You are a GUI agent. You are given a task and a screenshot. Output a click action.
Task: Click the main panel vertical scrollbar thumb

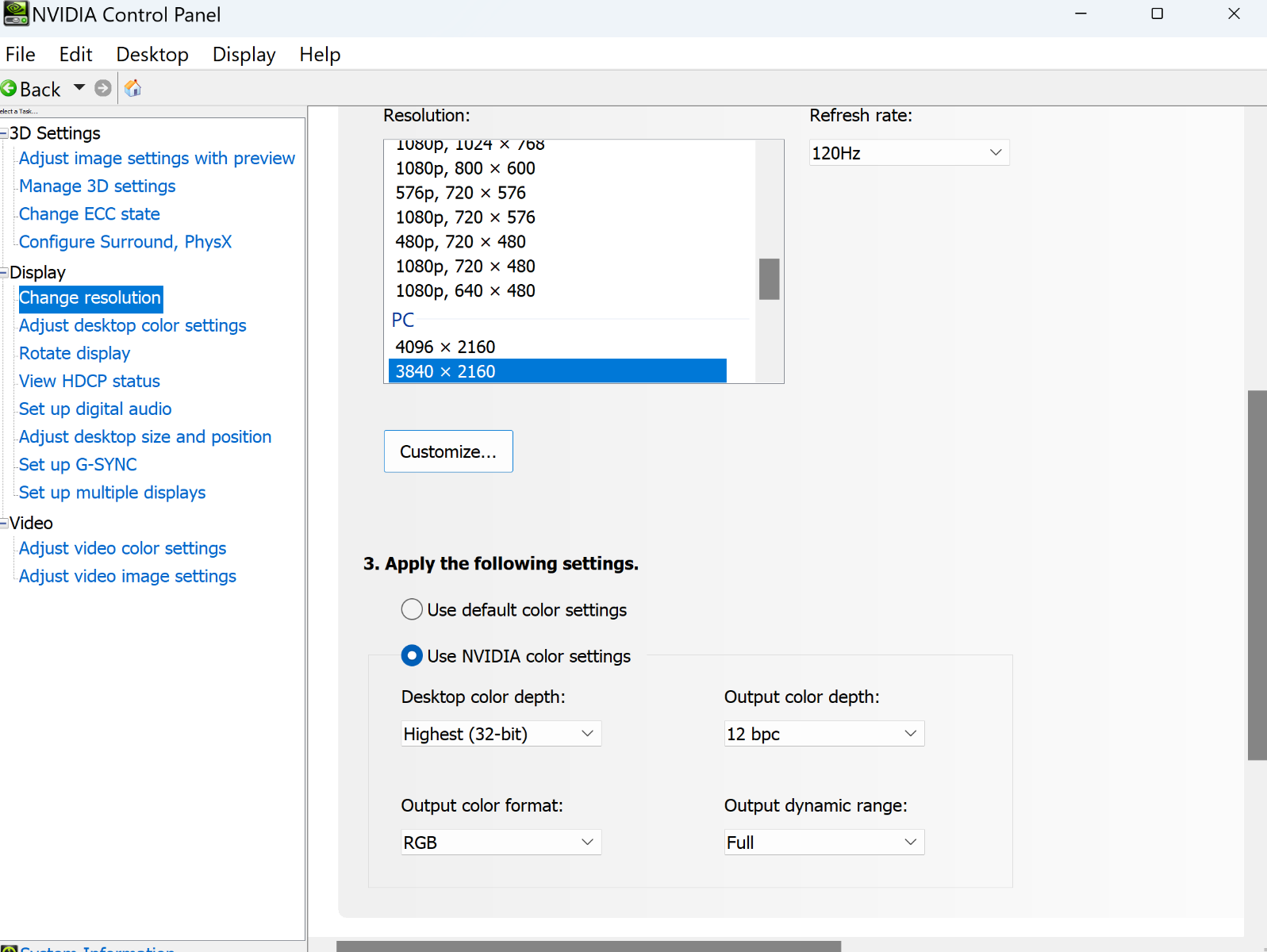click(x=1257, y=575)
